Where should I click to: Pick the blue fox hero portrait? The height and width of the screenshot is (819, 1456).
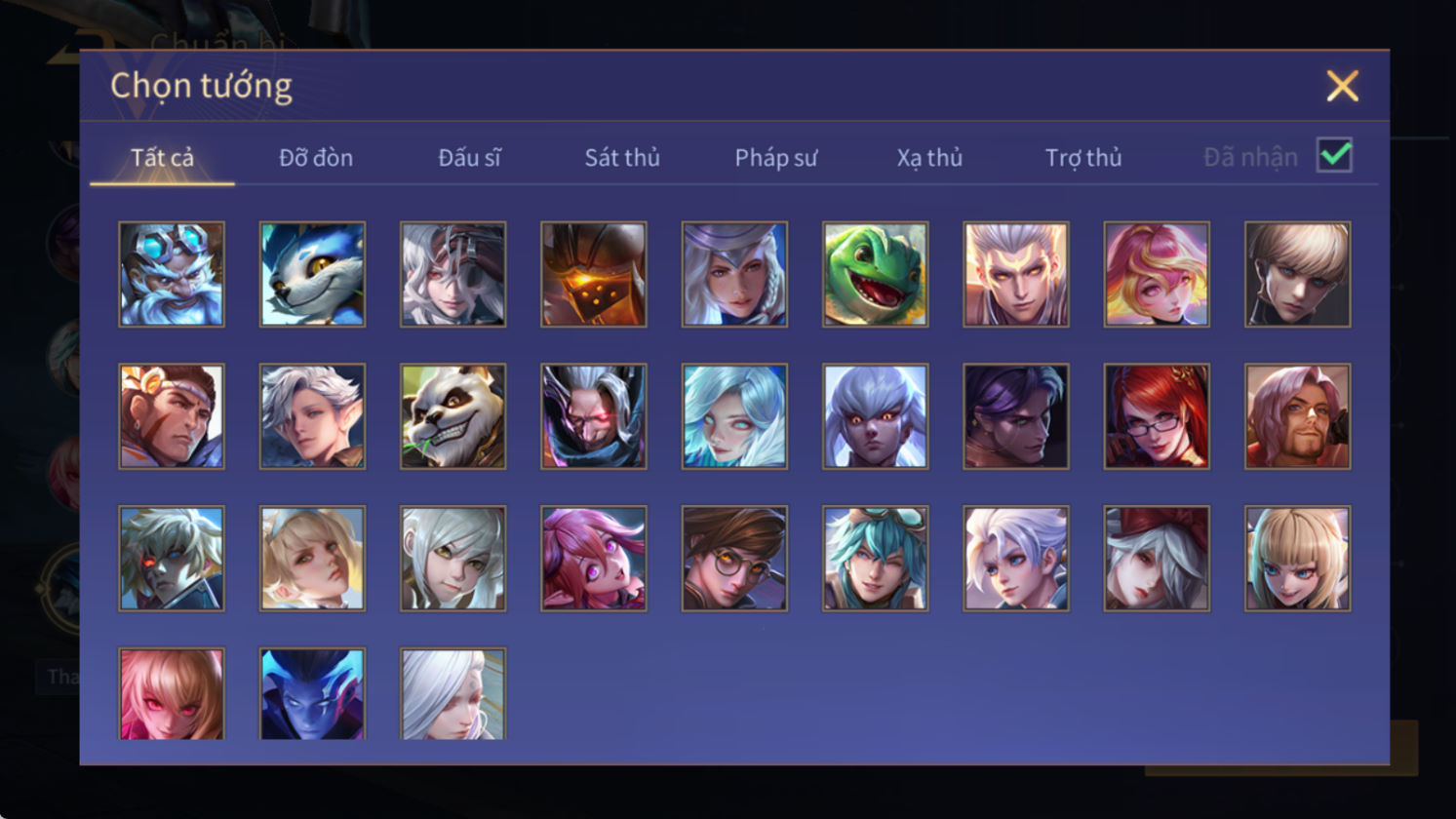[312, 274]
